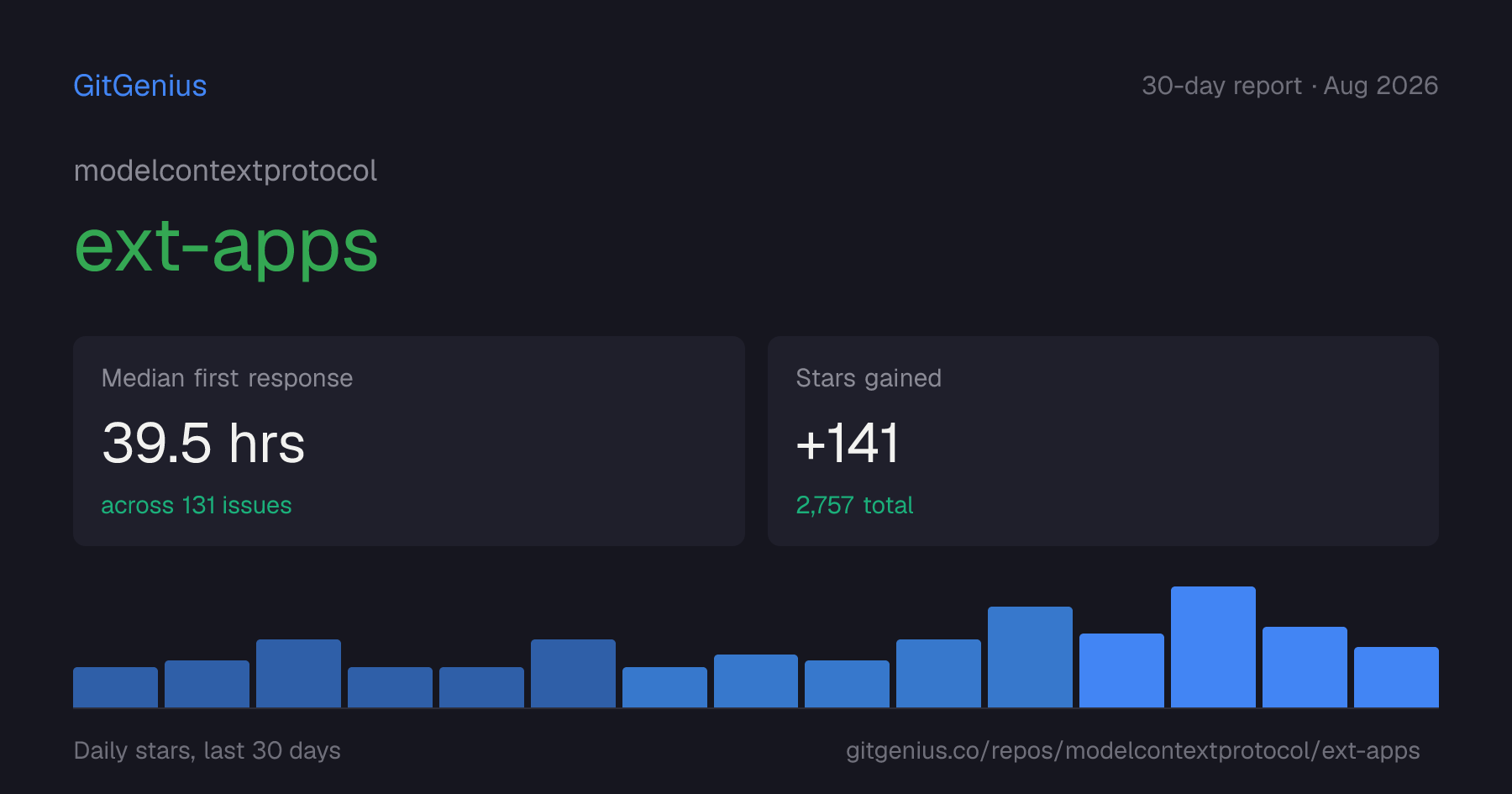This screenshot has height=794, width=1512.
Task: Click the Stars gained label
Action: pyautogui.click(x=869, y=378)
